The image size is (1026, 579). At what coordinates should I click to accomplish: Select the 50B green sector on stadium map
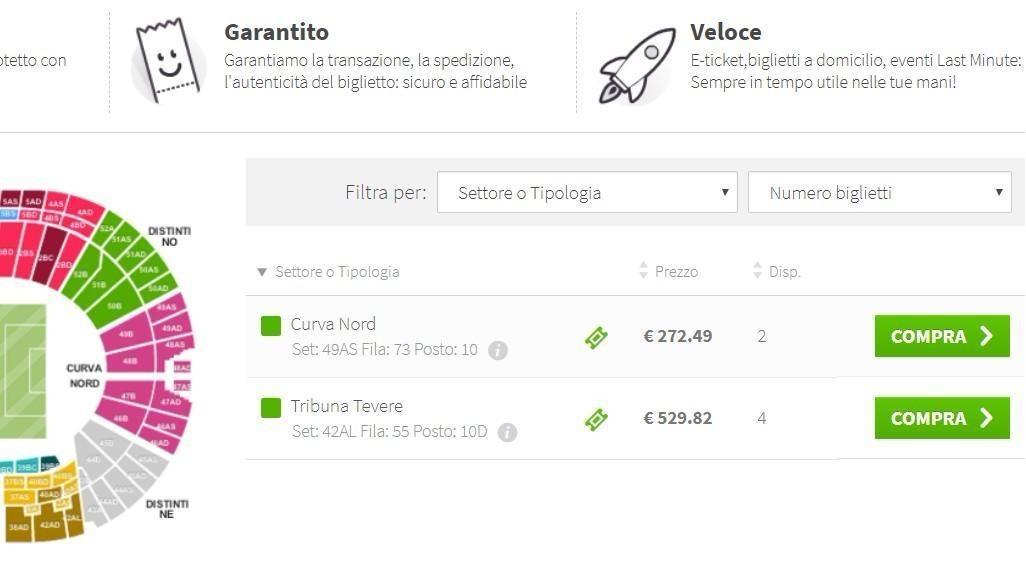pos(115,306)
